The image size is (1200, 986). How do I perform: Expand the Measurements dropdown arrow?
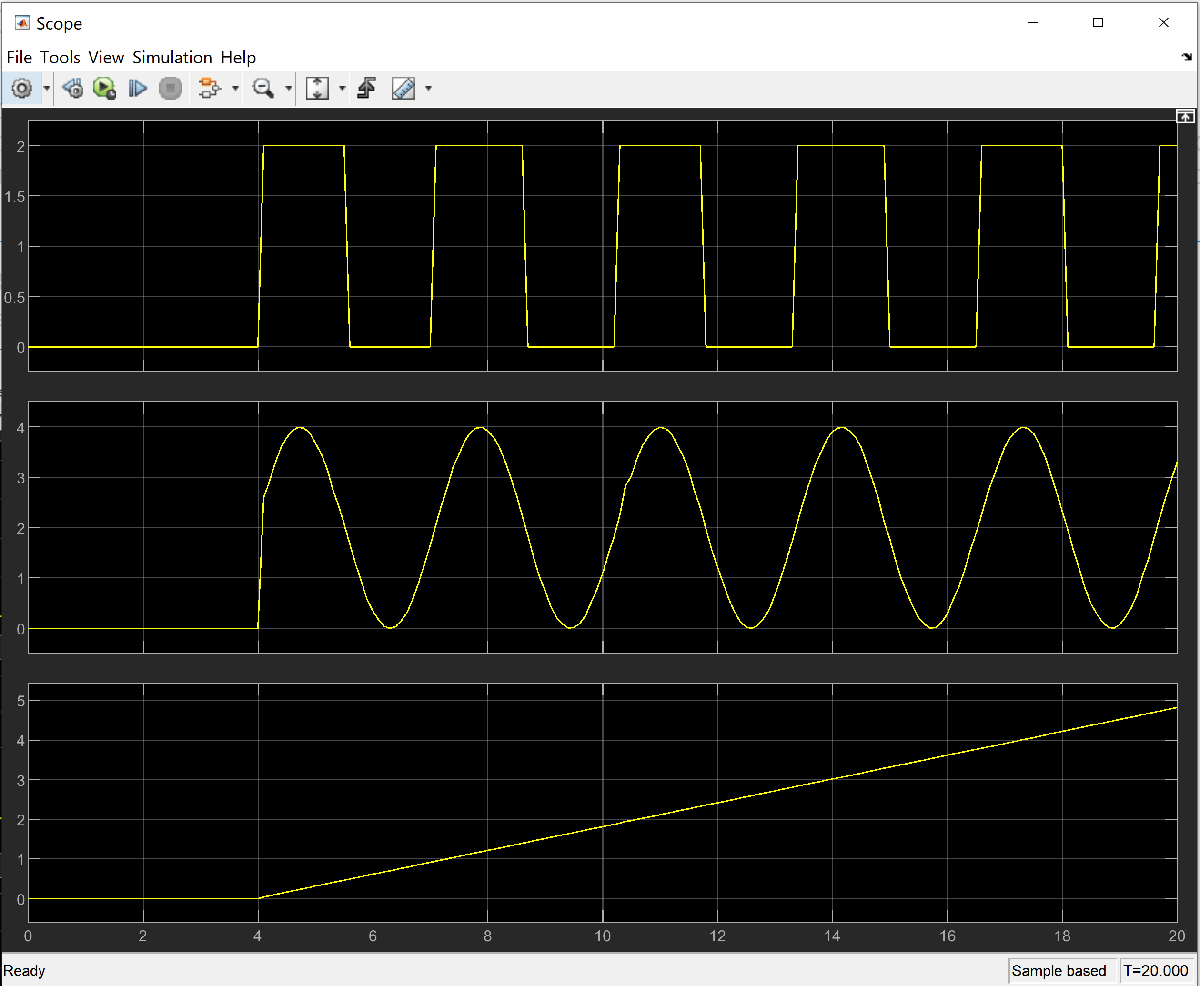tap(428, 89)
